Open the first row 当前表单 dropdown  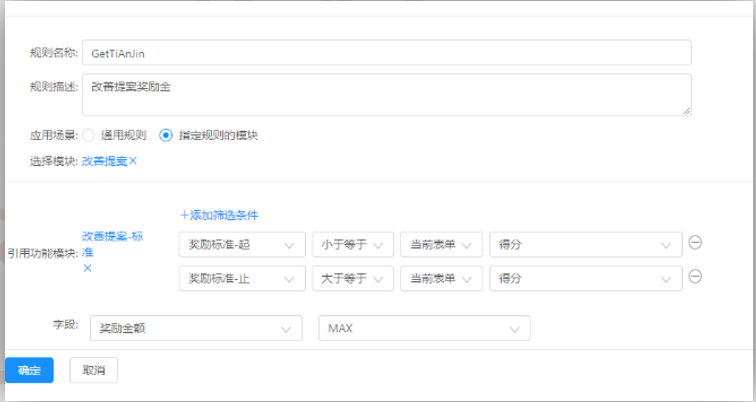[440, 245]
